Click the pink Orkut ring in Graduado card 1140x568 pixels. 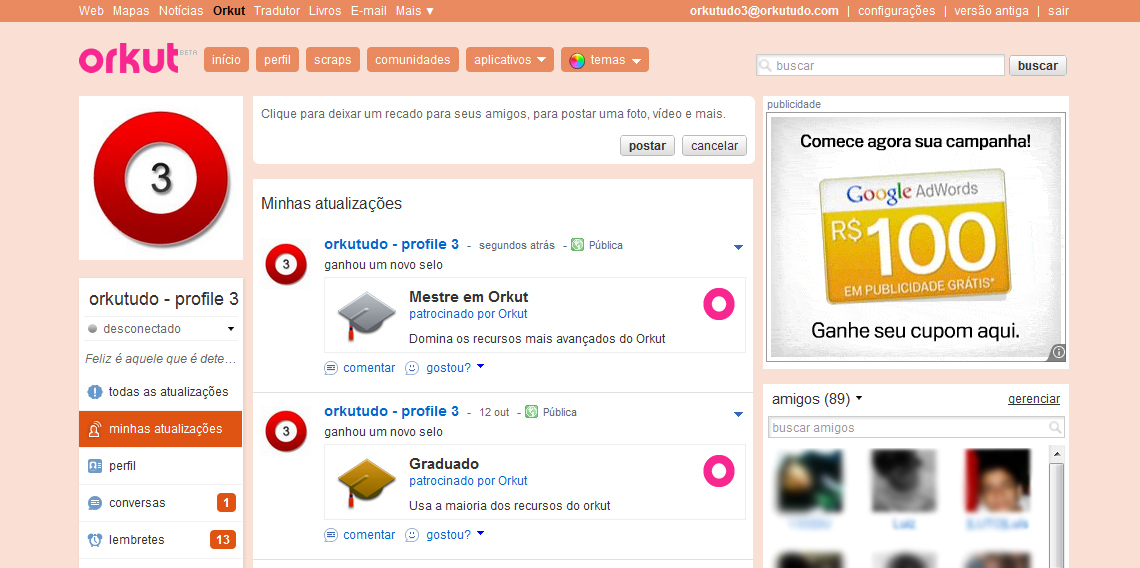719,471
